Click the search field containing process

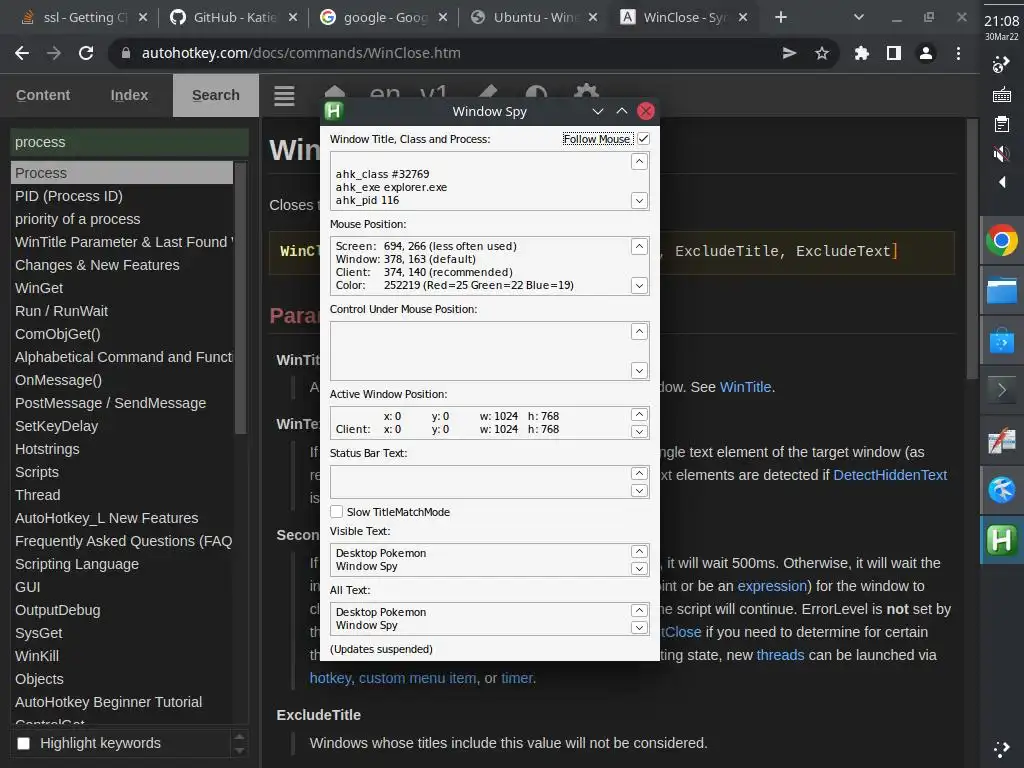[x=129, y=142]
